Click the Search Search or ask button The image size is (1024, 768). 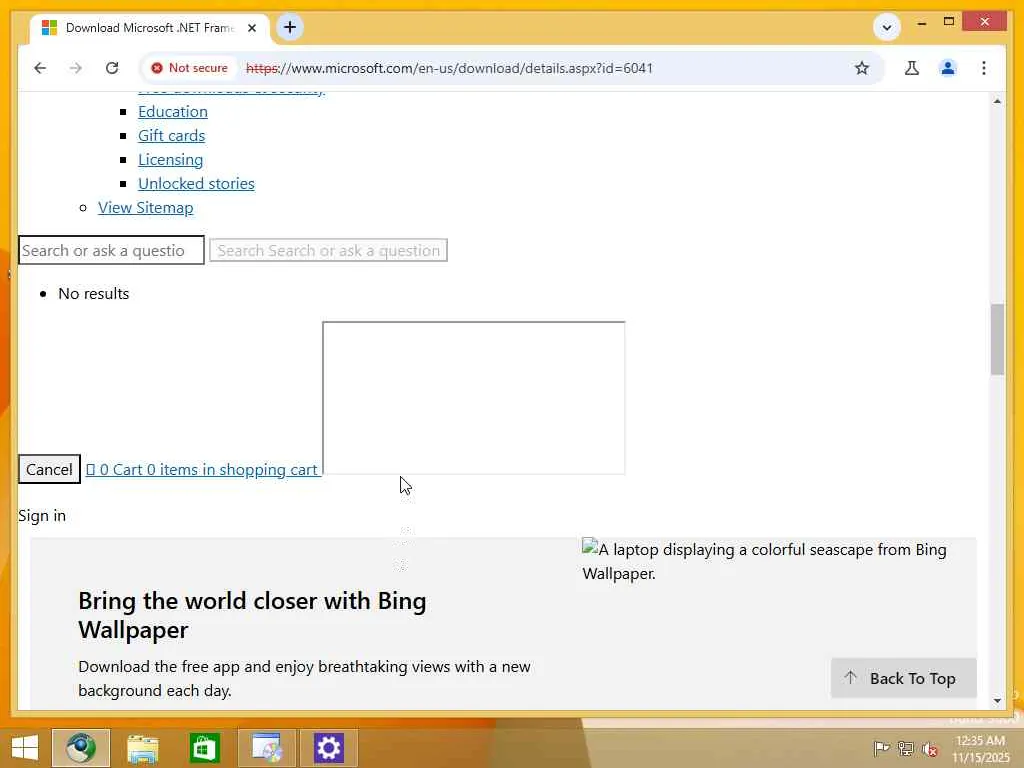click(328, 250)
